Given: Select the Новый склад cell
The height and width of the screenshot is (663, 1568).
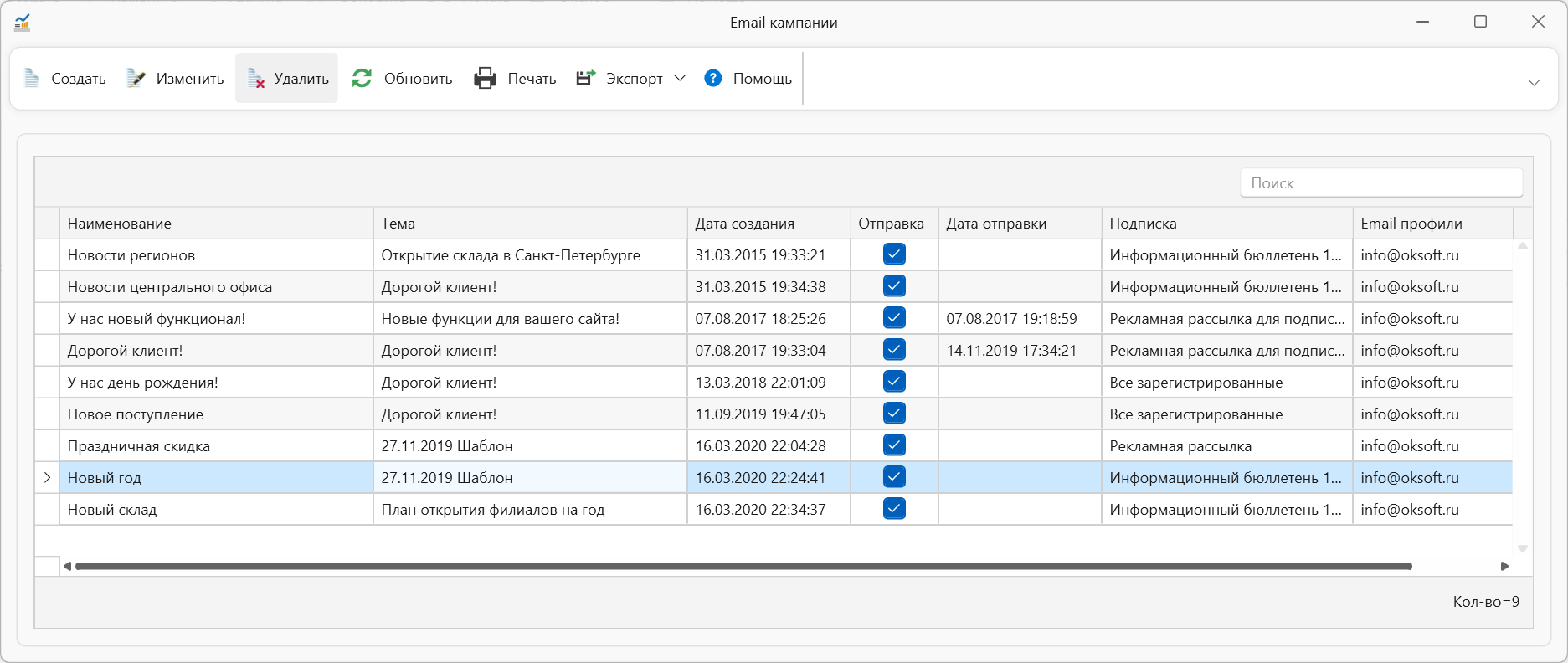Looking at the screenshot, I should [x=216, y=510].
